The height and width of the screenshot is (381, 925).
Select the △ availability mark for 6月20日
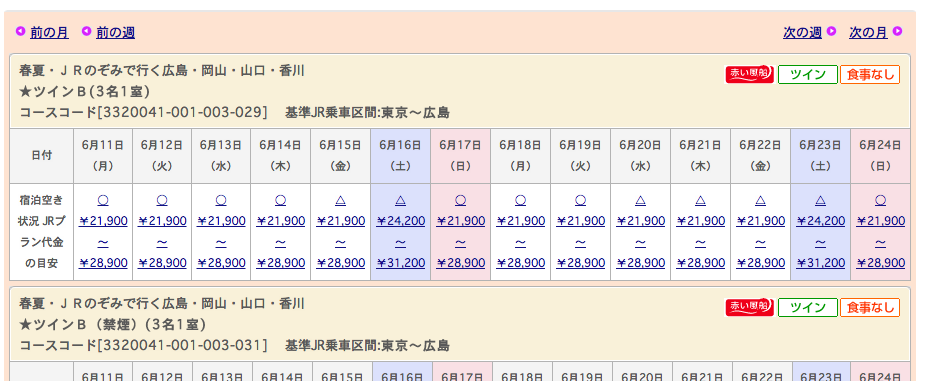click(641, 201)
